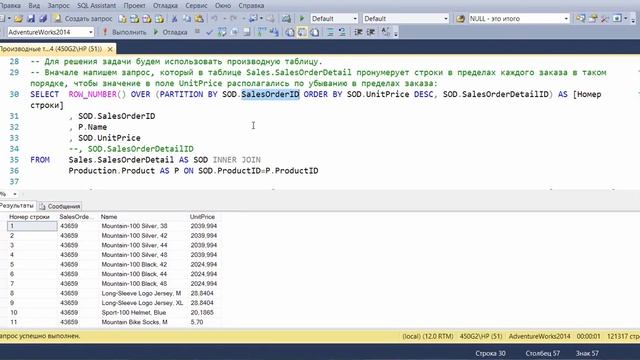
Task: Create an Analysis Services MDX query
Action: click(x=135, y=19)
